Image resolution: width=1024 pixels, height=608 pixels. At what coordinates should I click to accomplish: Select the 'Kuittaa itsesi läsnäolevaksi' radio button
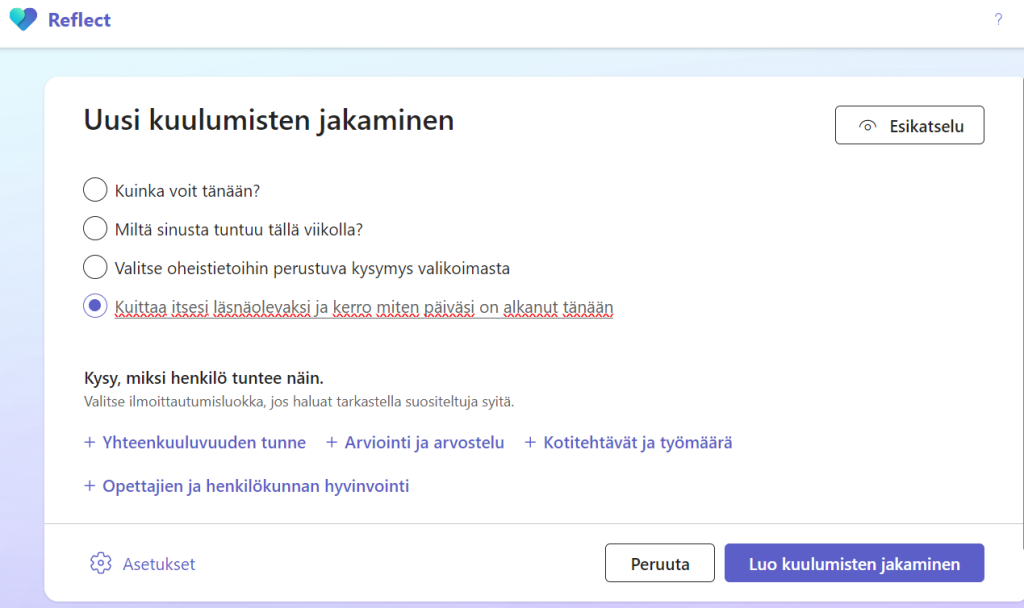coord(95,307)
